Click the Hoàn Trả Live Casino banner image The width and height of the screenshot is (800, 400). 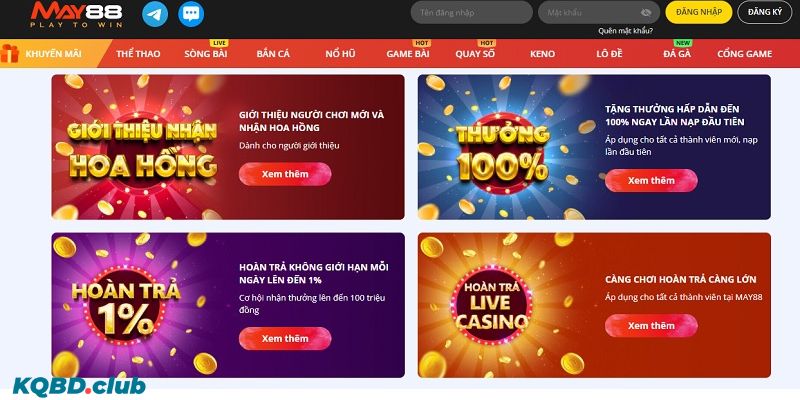[x=492, y=305]
